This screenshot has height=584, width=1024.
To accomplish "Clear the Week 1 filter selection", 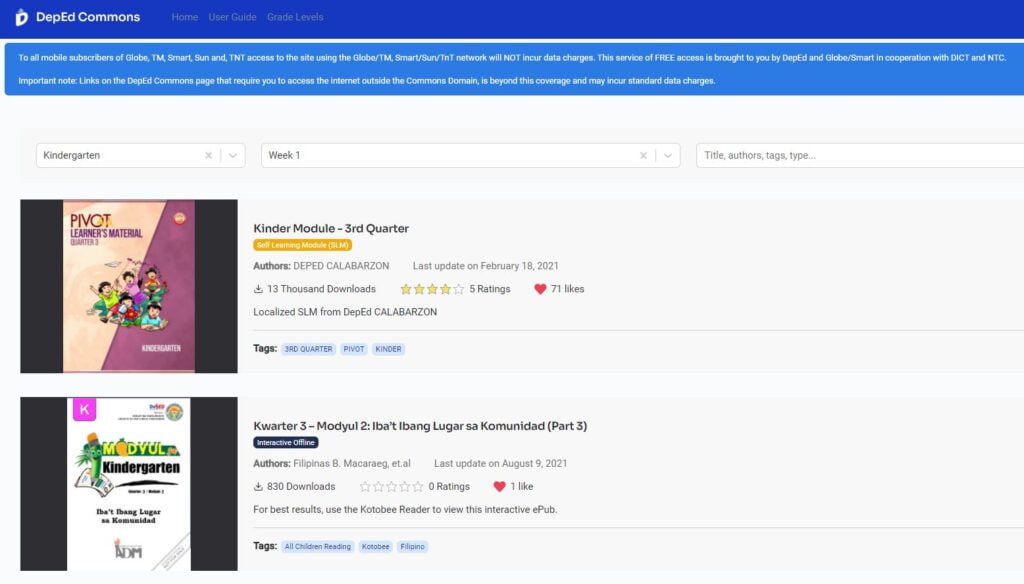I will click(x=643, y=155).
